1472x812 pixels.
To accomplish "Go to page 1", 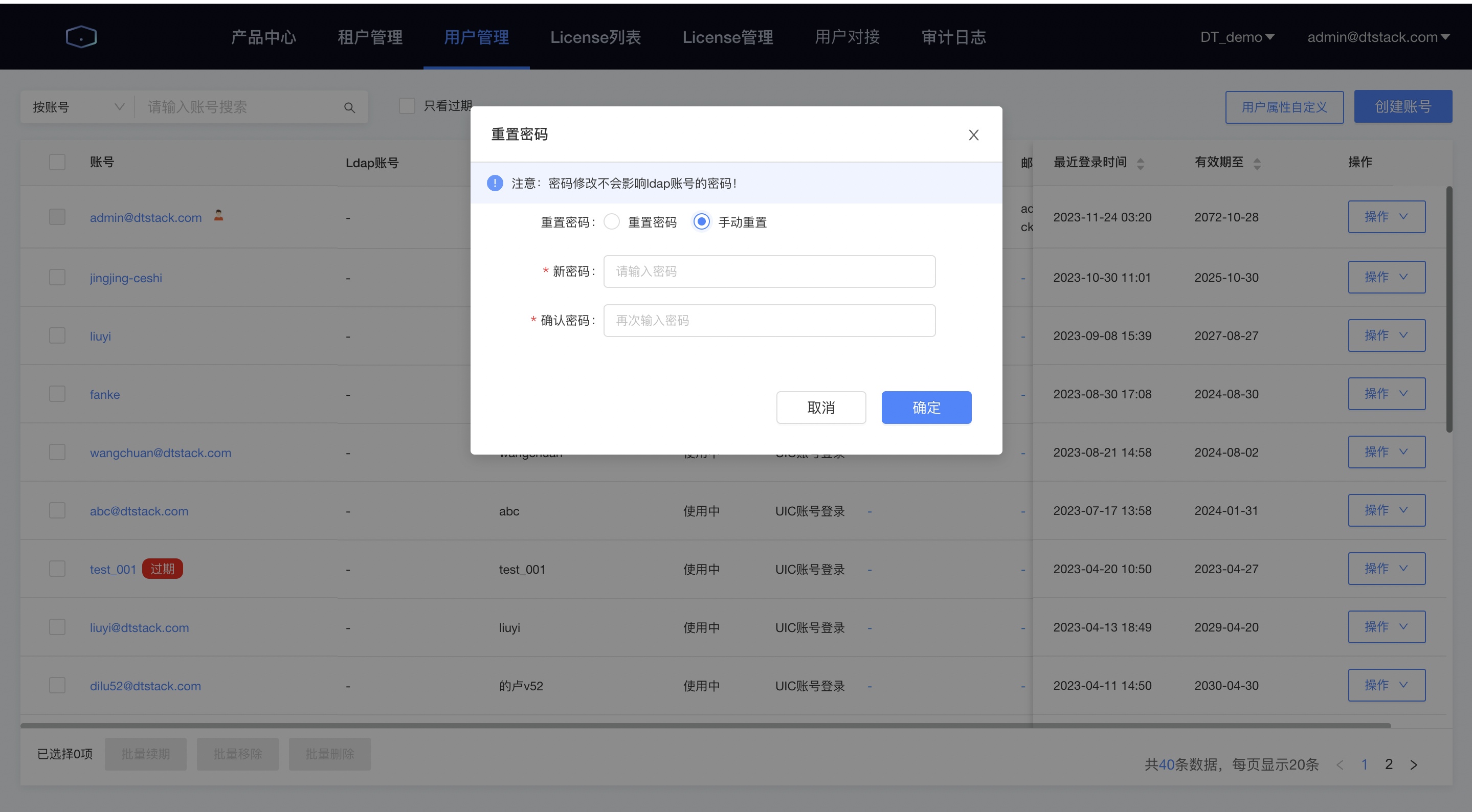I will tap(1365, 764).
